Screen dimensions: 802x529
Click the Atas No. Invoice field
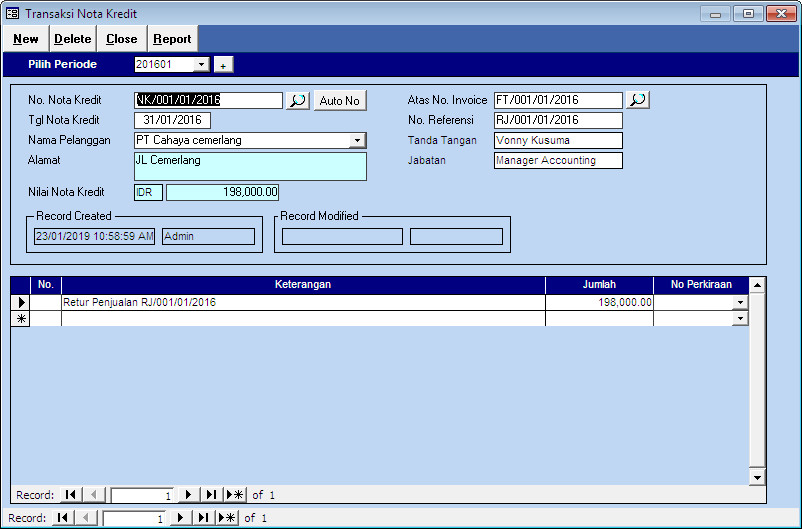tap(558, 100)
